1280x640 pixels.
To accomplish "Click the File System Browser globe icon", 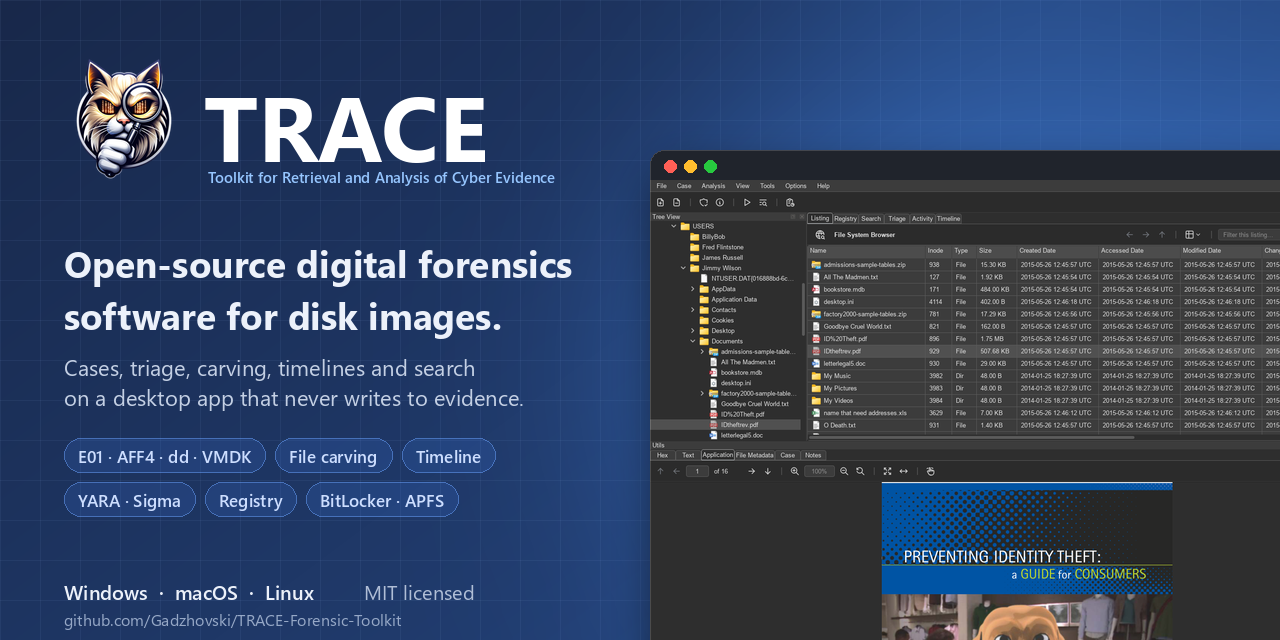I will [x=820, y=235].
